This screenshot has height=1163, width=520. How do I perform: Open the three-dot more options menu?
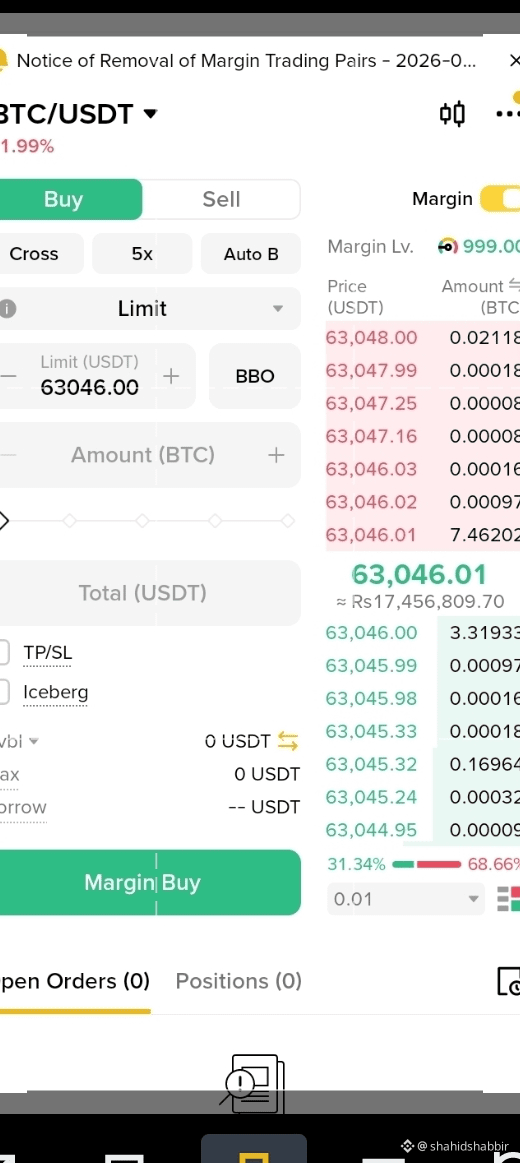(508, 114)
